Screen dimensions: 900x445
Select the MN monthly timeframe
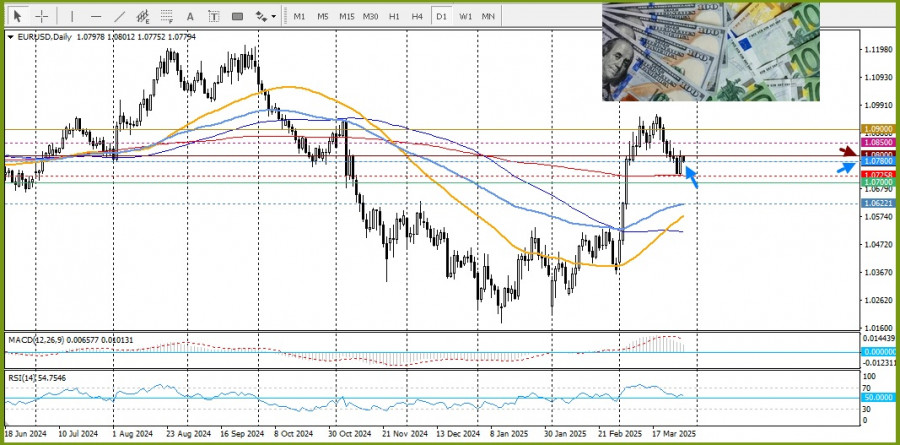(x=489, y=16)
